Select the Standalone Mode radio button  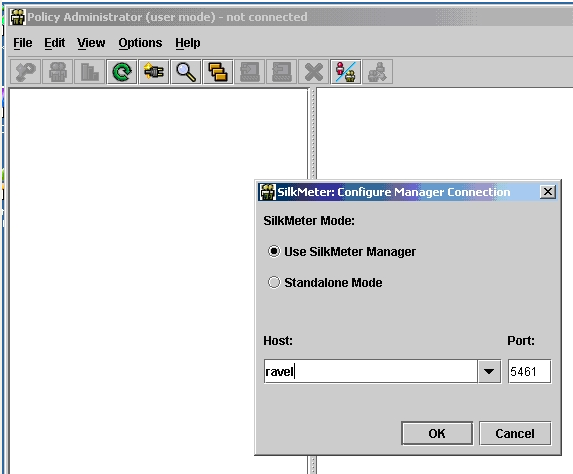tap(274, 282)
